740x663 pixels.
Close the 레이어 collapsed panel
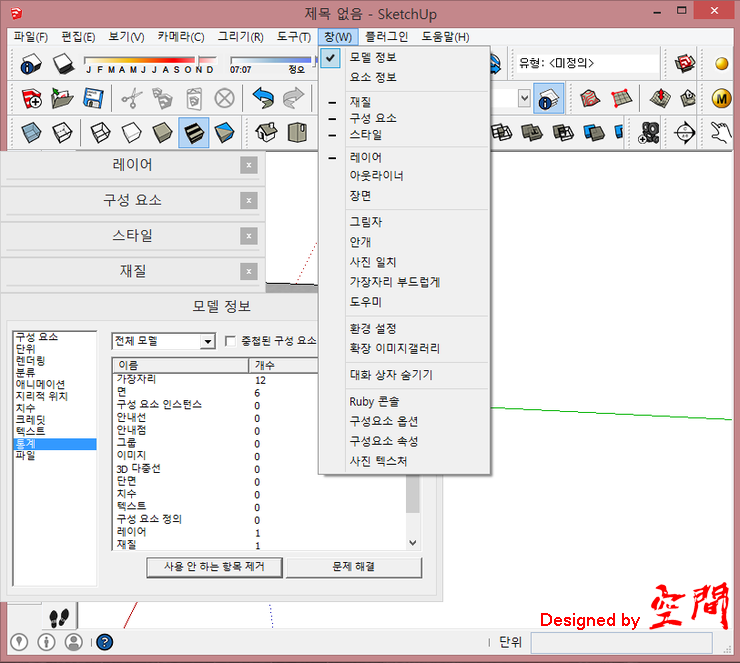point(249,165)
